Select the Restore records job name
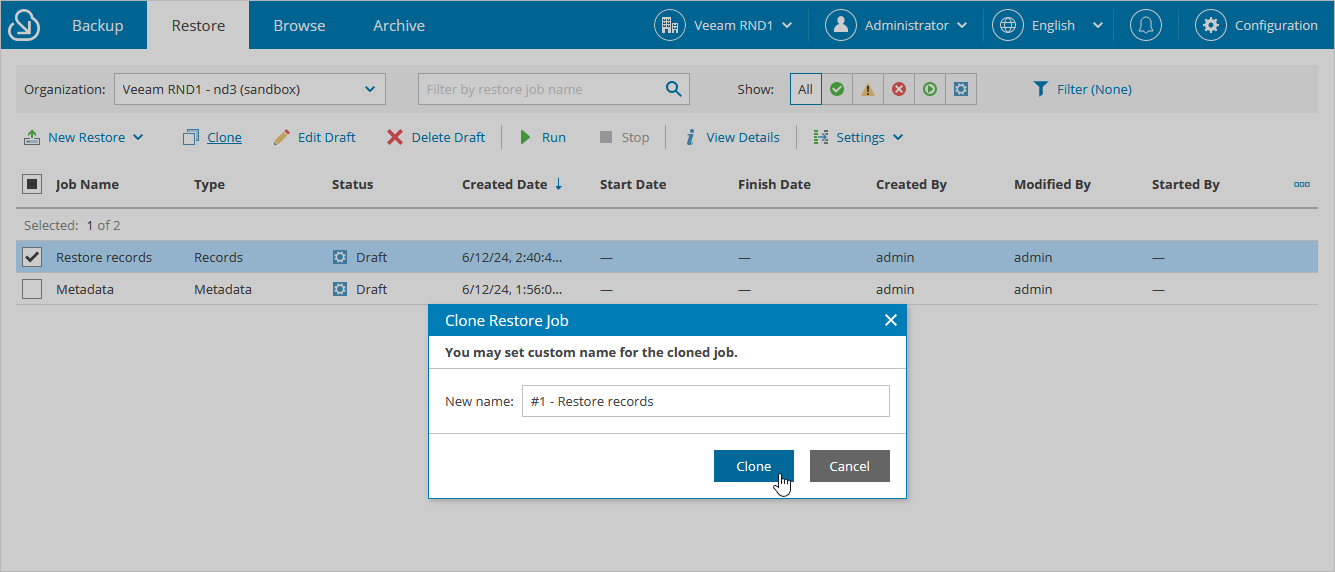 click(x=104, y=257)
